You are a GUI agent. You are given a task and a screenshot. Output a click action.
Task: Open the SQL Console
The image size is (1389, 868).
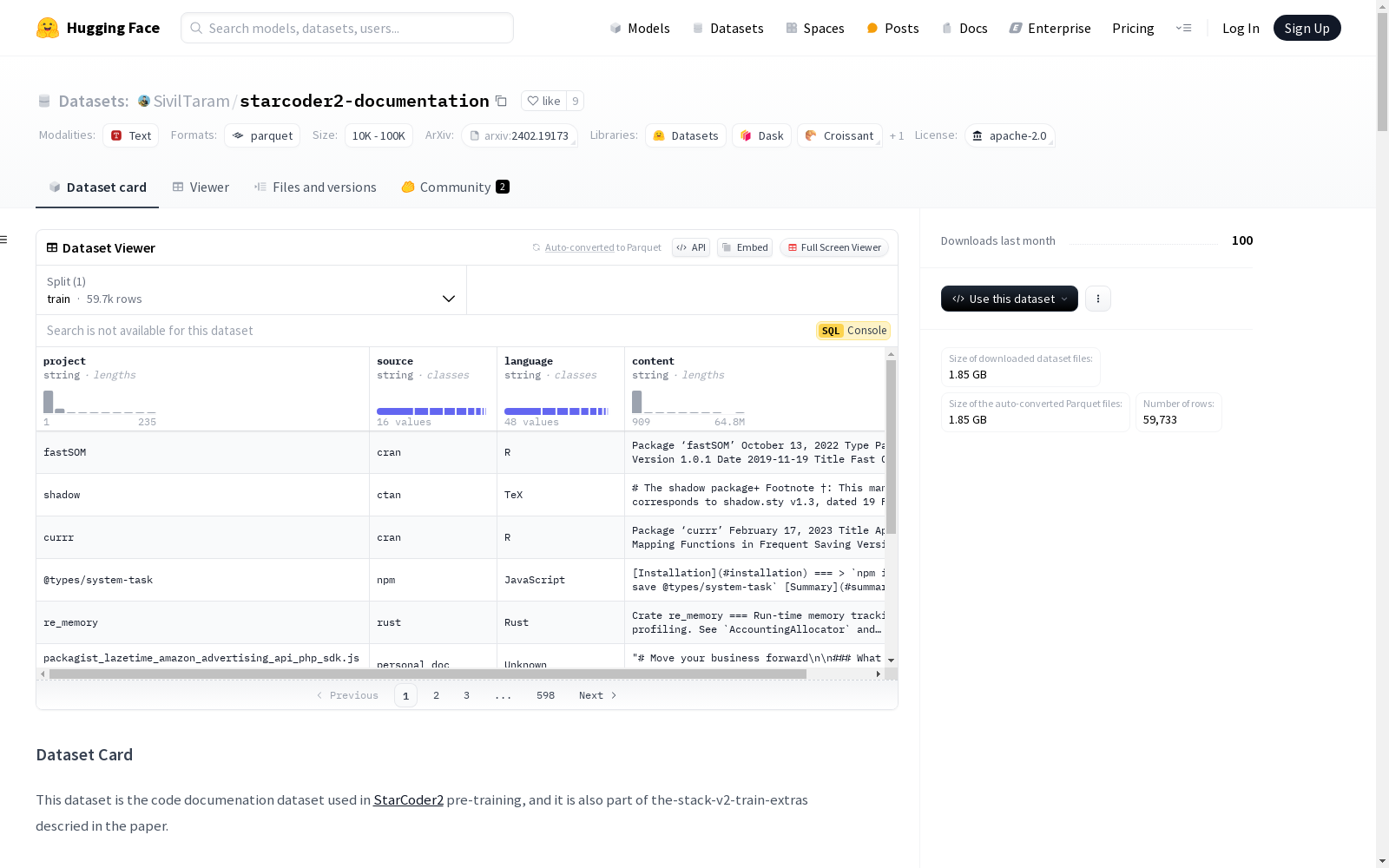[853, 331]
